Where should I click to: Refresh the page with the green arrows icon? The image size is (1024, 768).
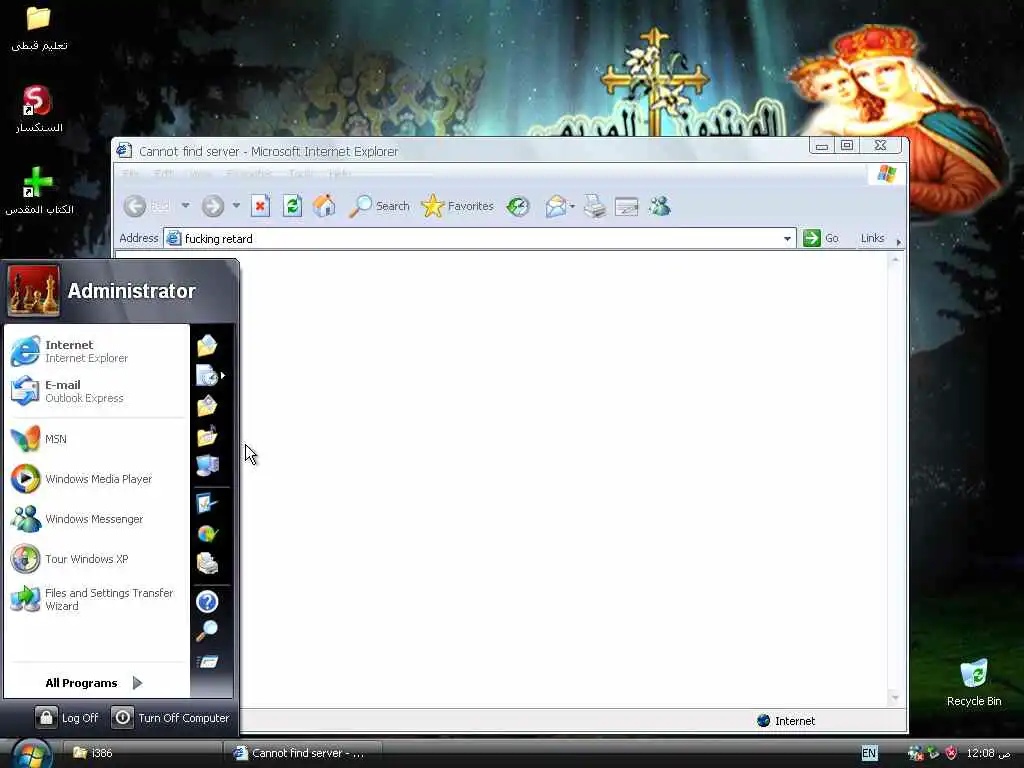292,206
